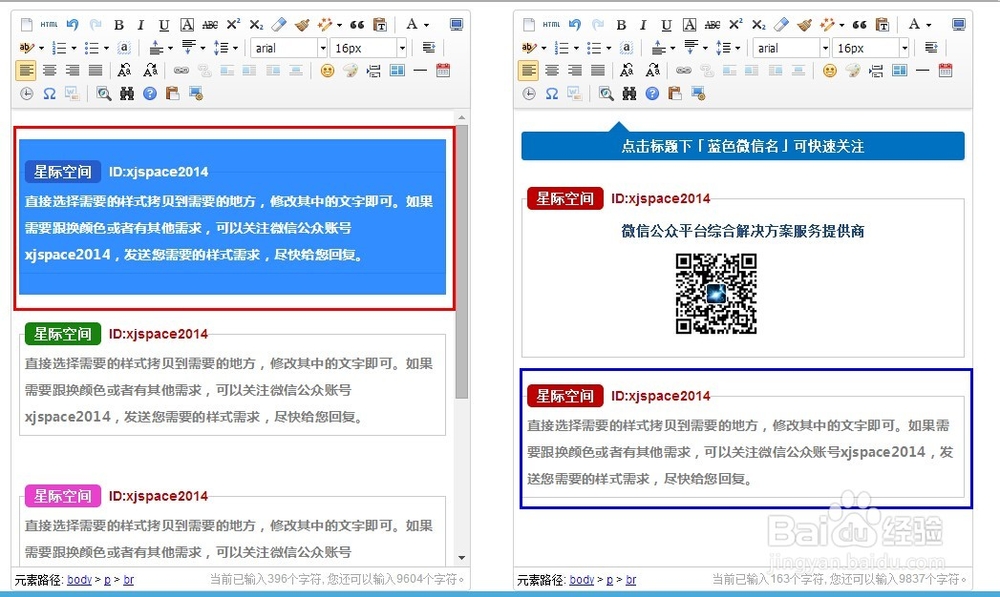Toggle the text border icon in left editor
1000x597 pixels.
187,25
